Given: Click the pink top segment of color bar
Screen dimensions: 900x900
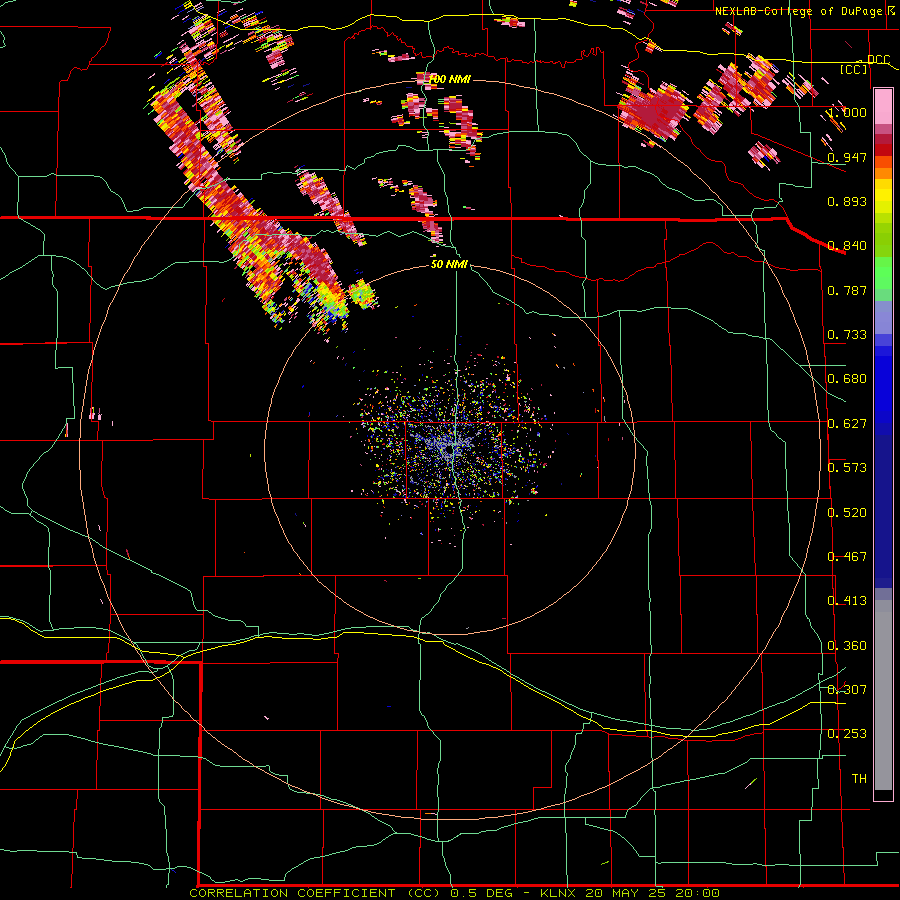Looking at the screenshot, I should 883,107.
